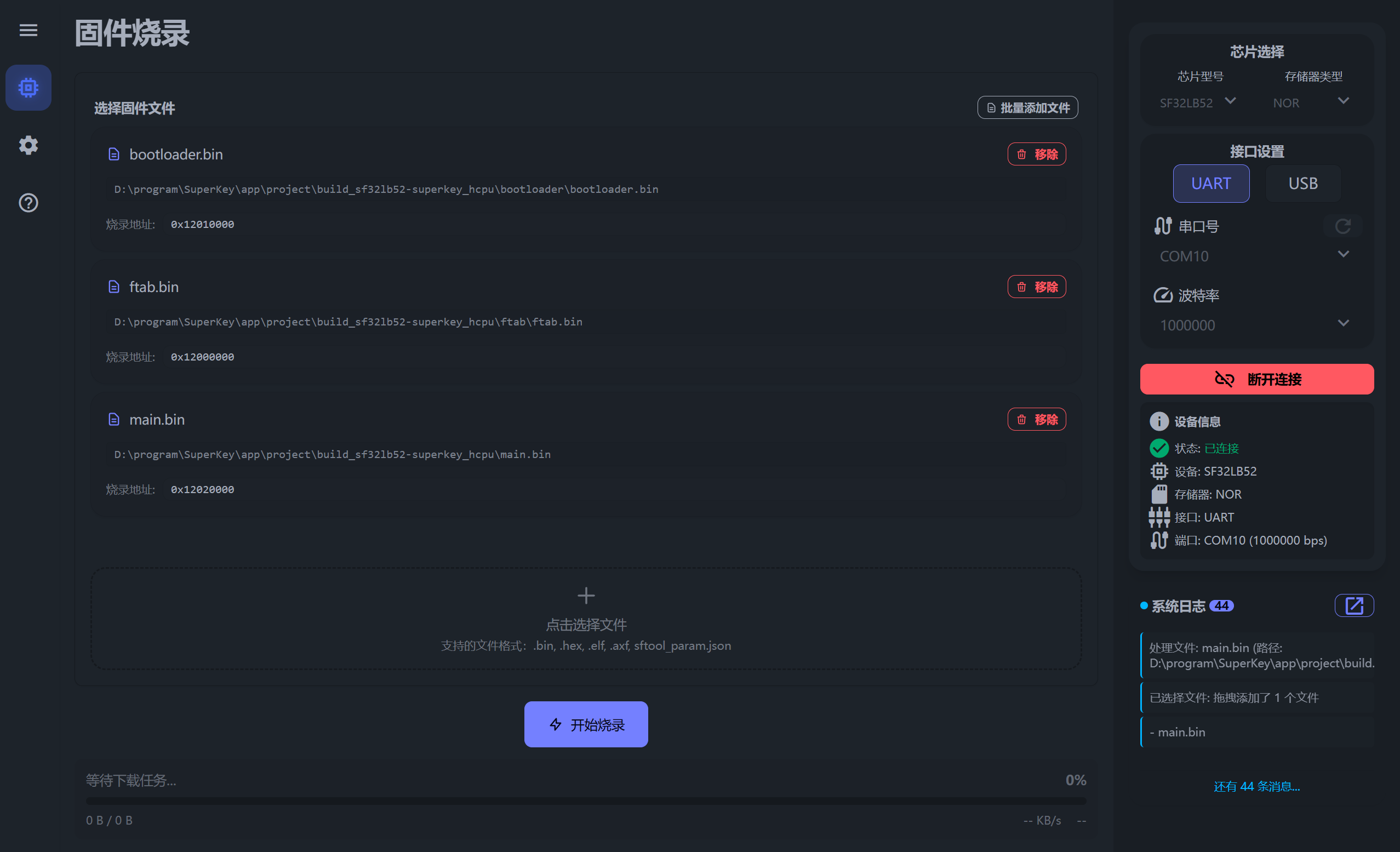
Task: Open the hamburger menu
Action: tap(28, 30)
